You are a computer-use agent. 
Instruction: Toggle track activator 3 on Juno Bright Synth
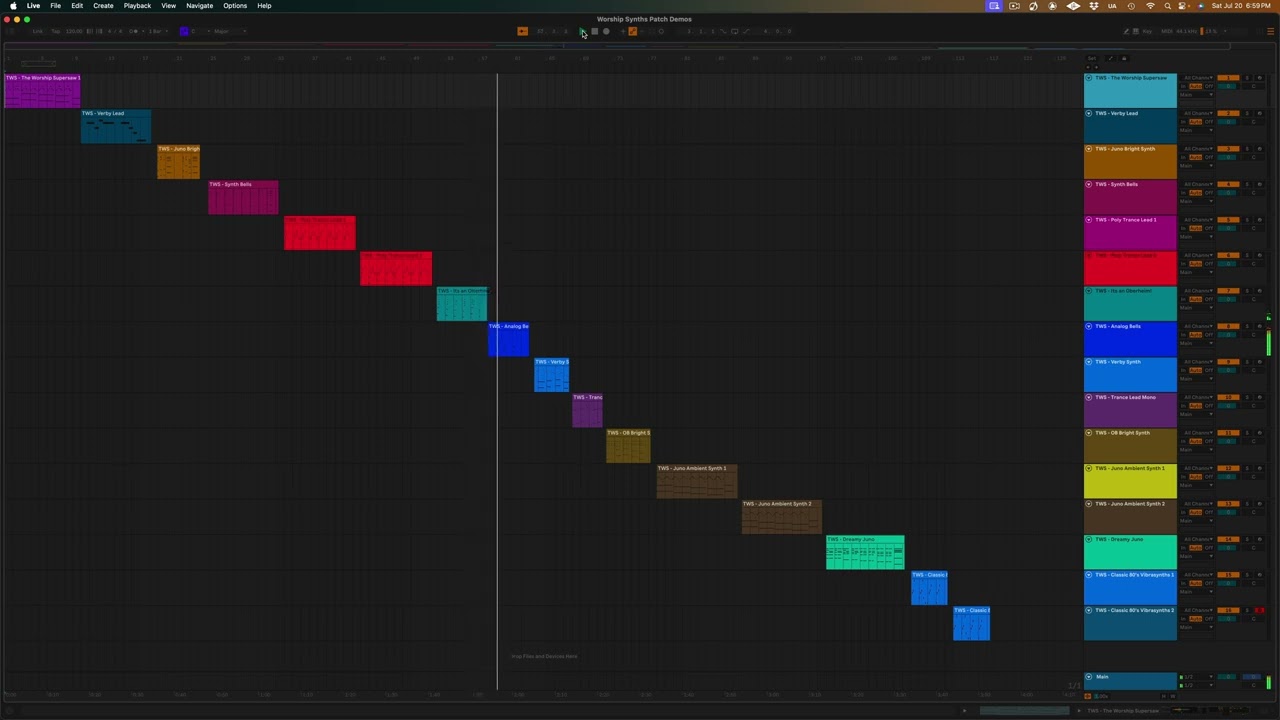pyautogui.click(x=1228, y=149)
